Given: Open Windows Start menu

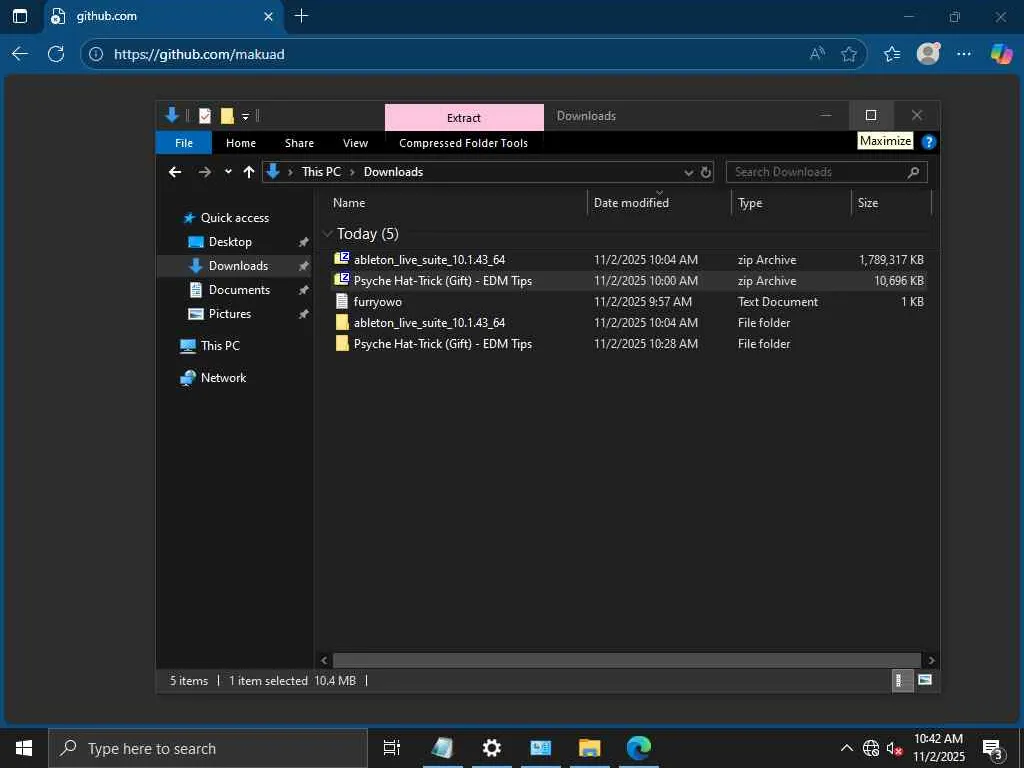Looking at the screenshot, I should pyautogui.click(x=24, y=748).
